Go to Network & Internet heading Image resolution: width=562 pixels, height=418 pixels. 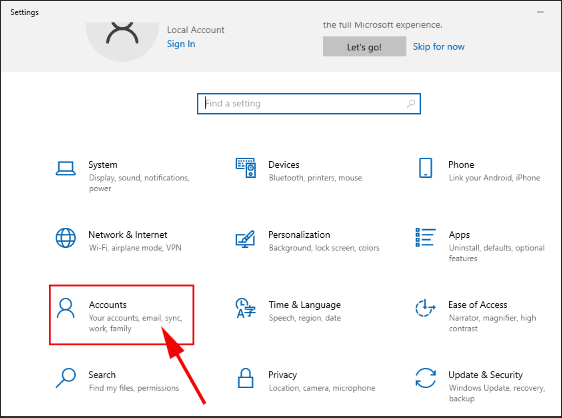128,235
